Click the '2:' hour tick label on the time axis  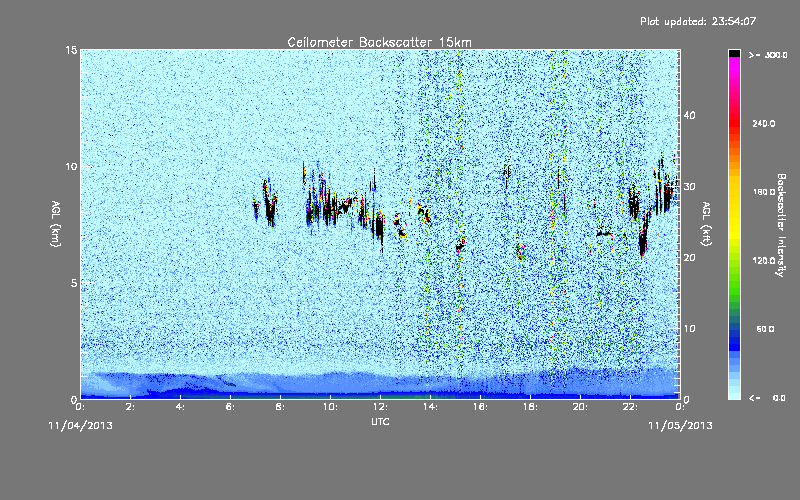tap(130, 407)
